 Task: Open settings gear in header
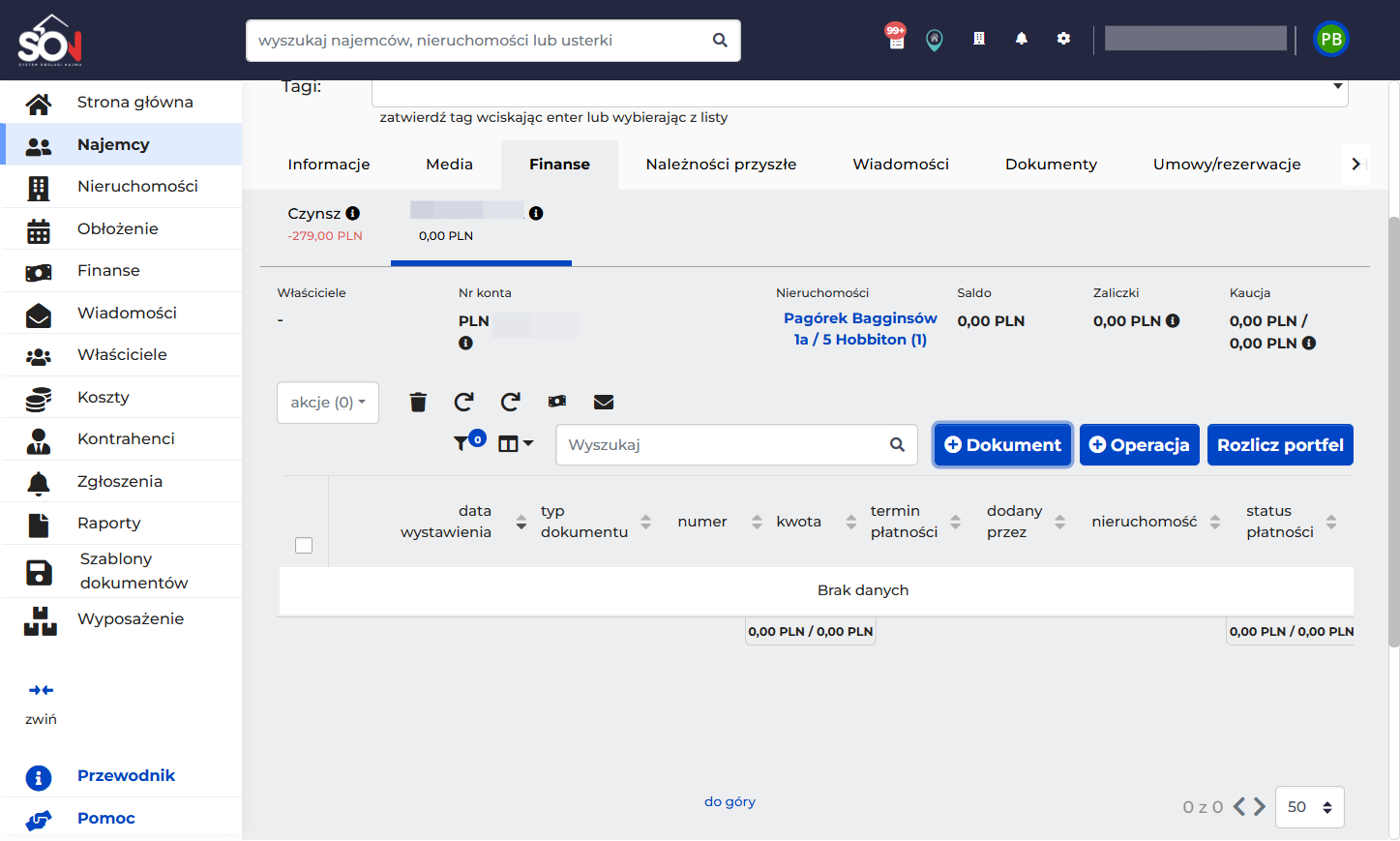point(1063,39)
